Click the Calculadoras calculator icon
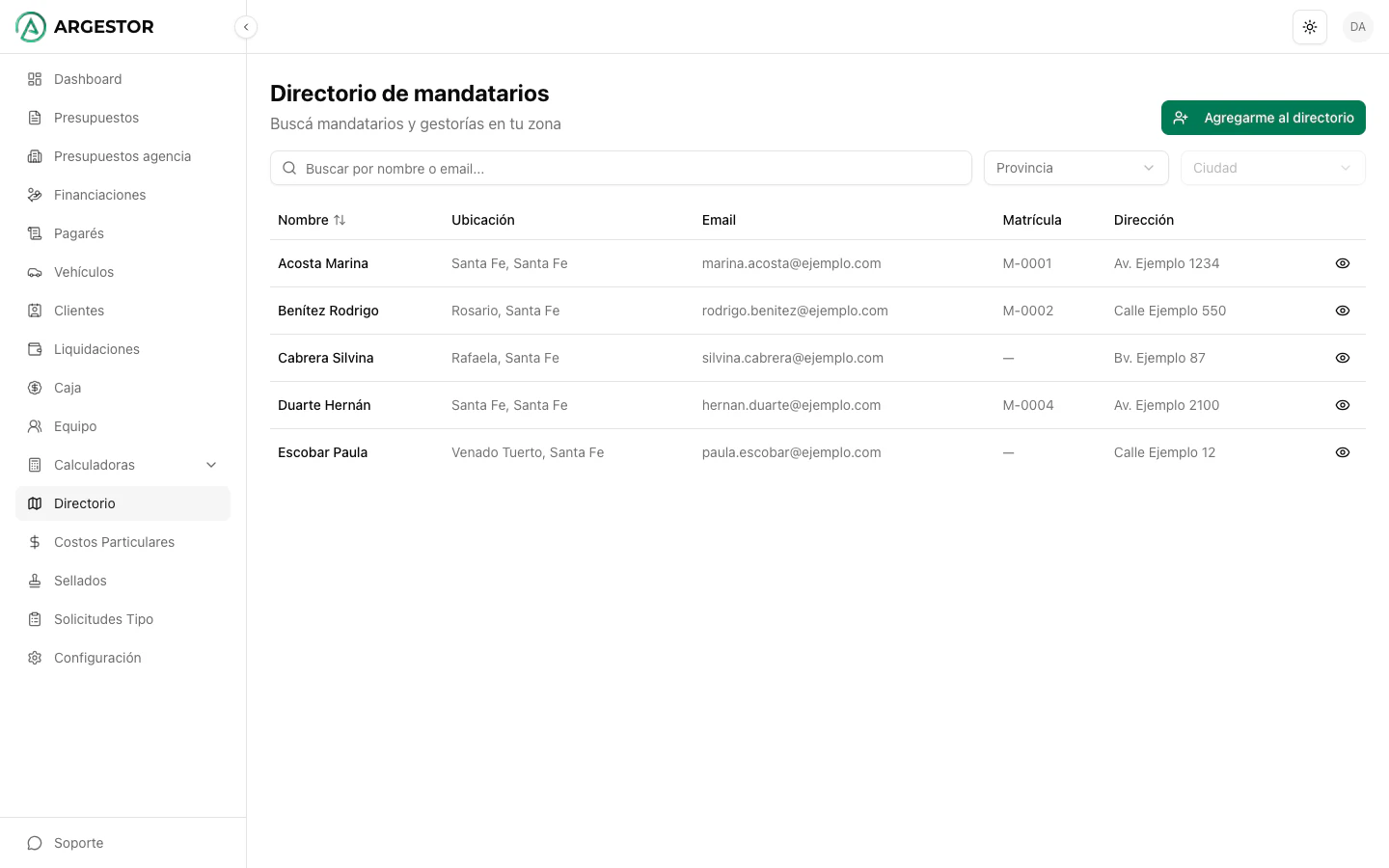Image resolution: width=1389 pixels, height=868 pixels. (35, 465)
